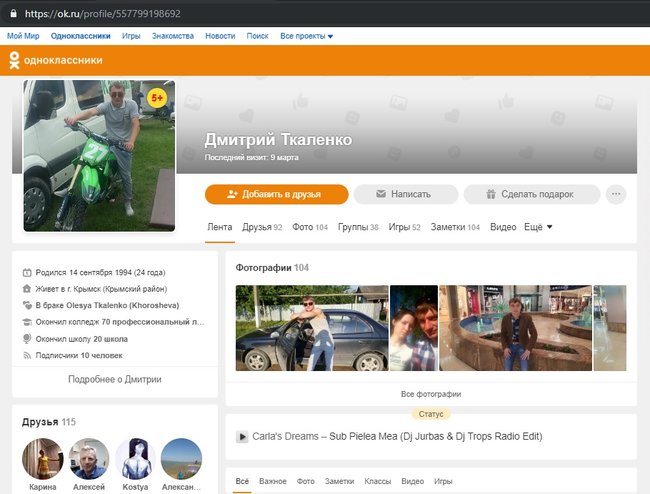
Task: Open the 'Заметки' profile tab
Action: 454,227
